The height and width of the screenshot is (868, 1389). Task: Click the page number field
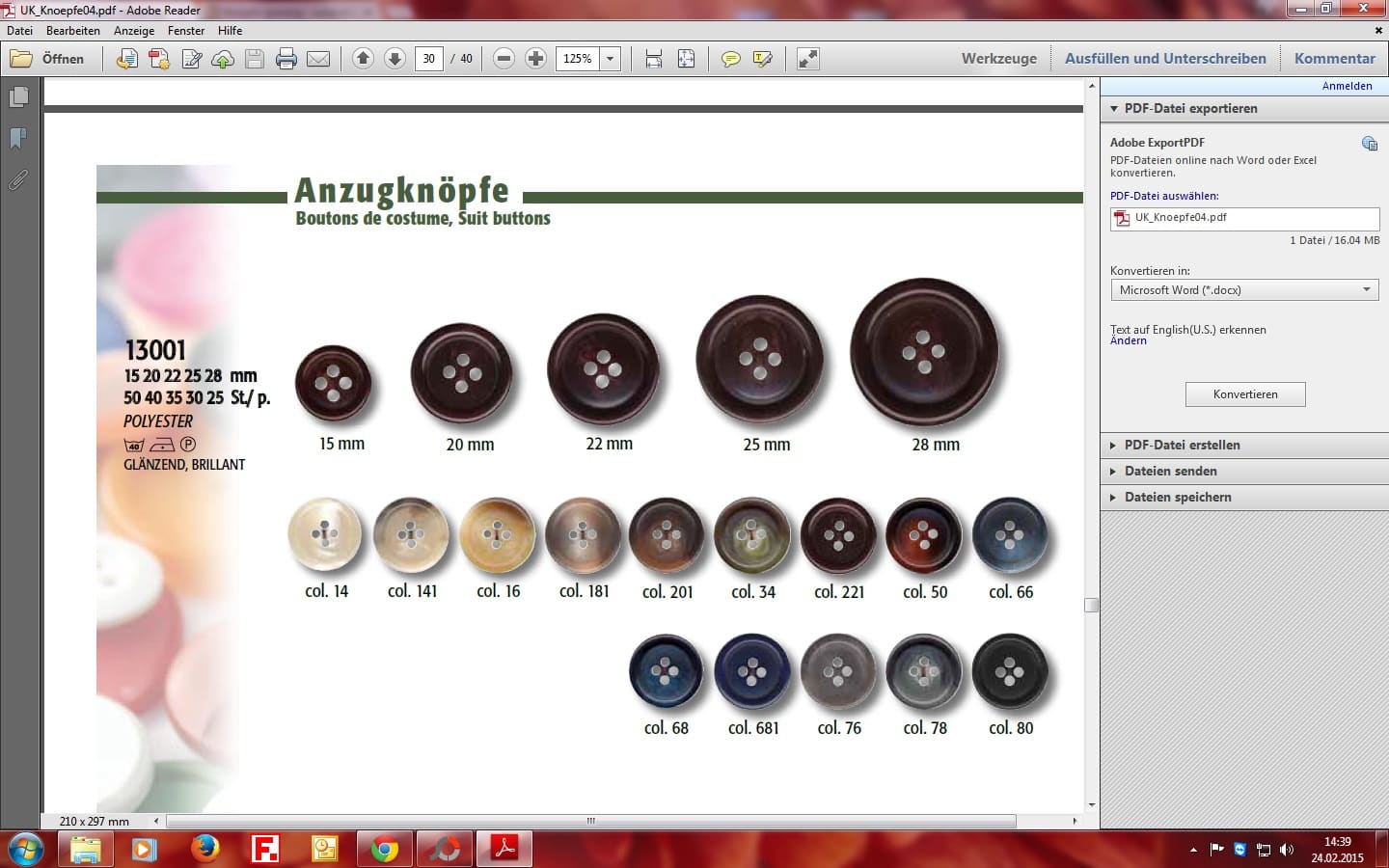point(428,58)
